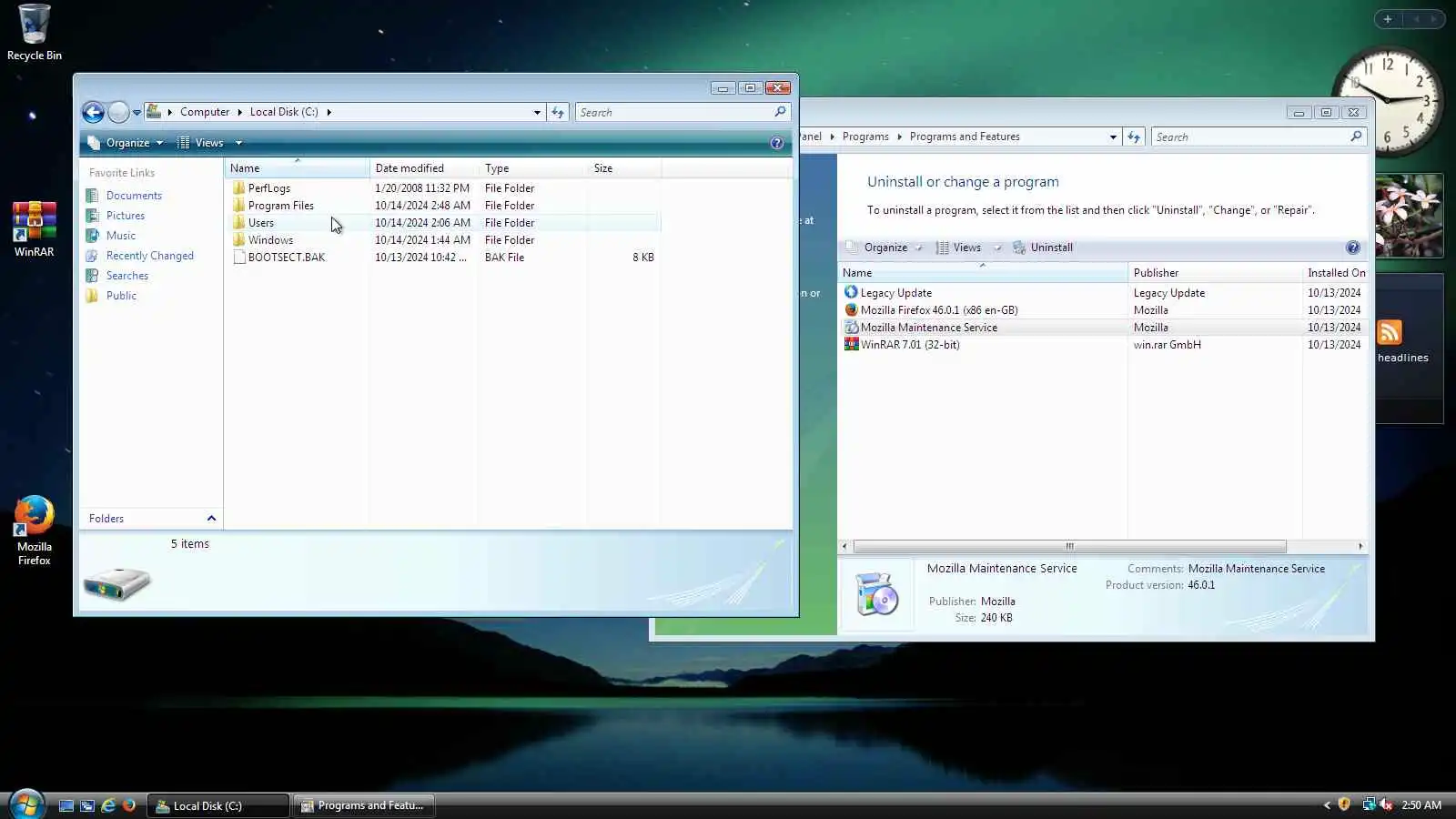Screen dimensions: 1456x819
Task: Select the Windows folder icon
Action: (238, 240)
